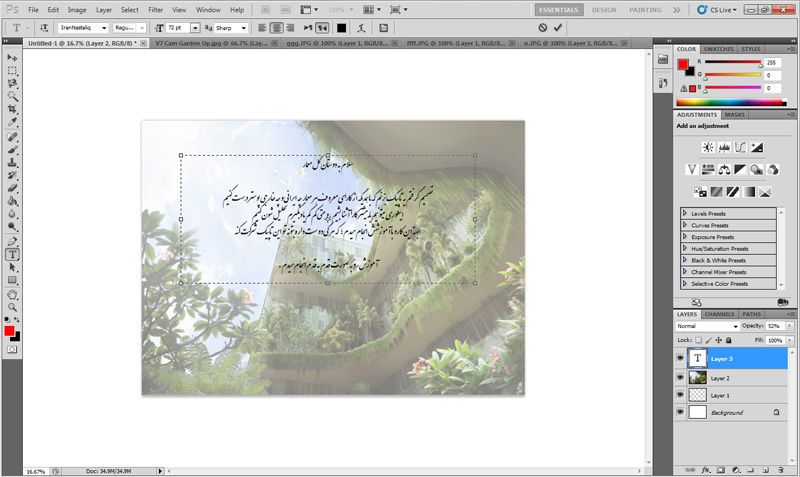Open the Normal blending mode dropdown
The height and width of the screenshot is (477, 800).
[706, 326]
